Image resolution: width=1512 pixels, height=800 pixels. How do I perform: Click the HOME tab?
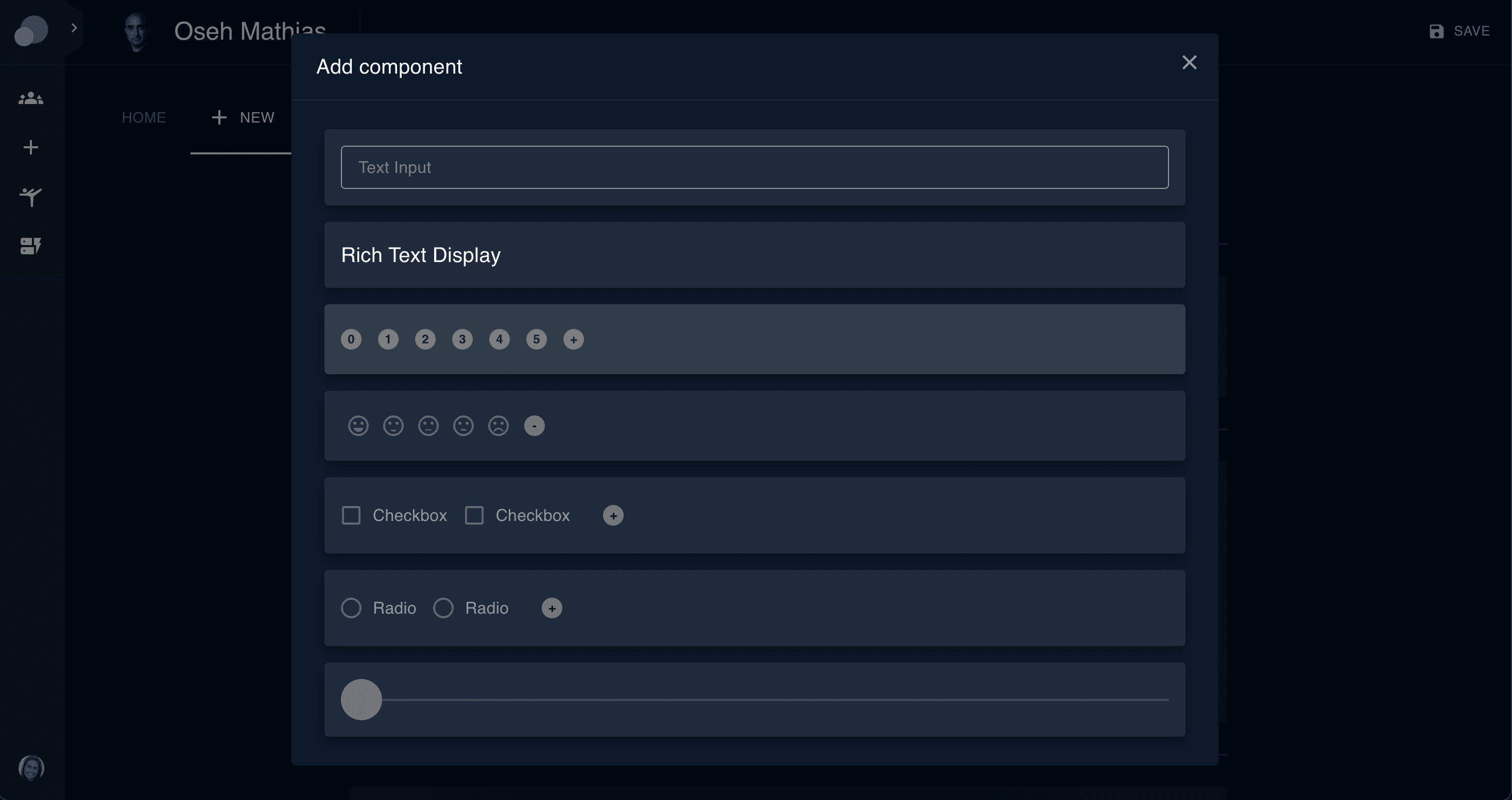[143, 118]
